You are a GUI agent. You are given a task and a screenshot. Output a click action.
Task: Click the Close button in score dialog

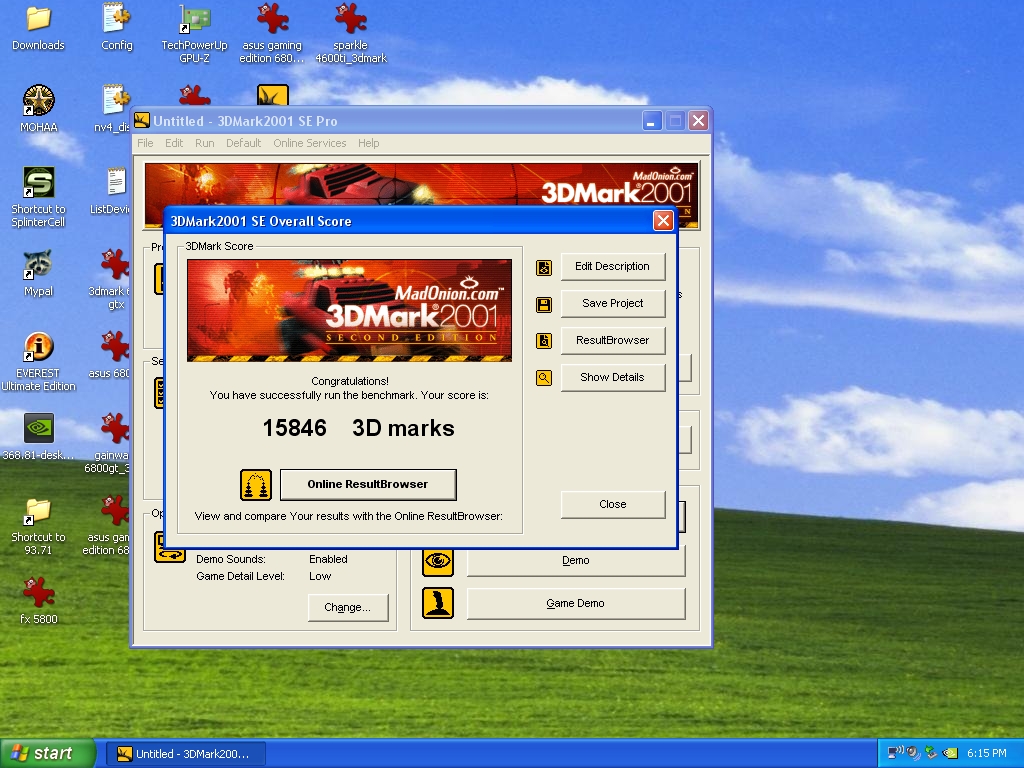click(613, 504)
